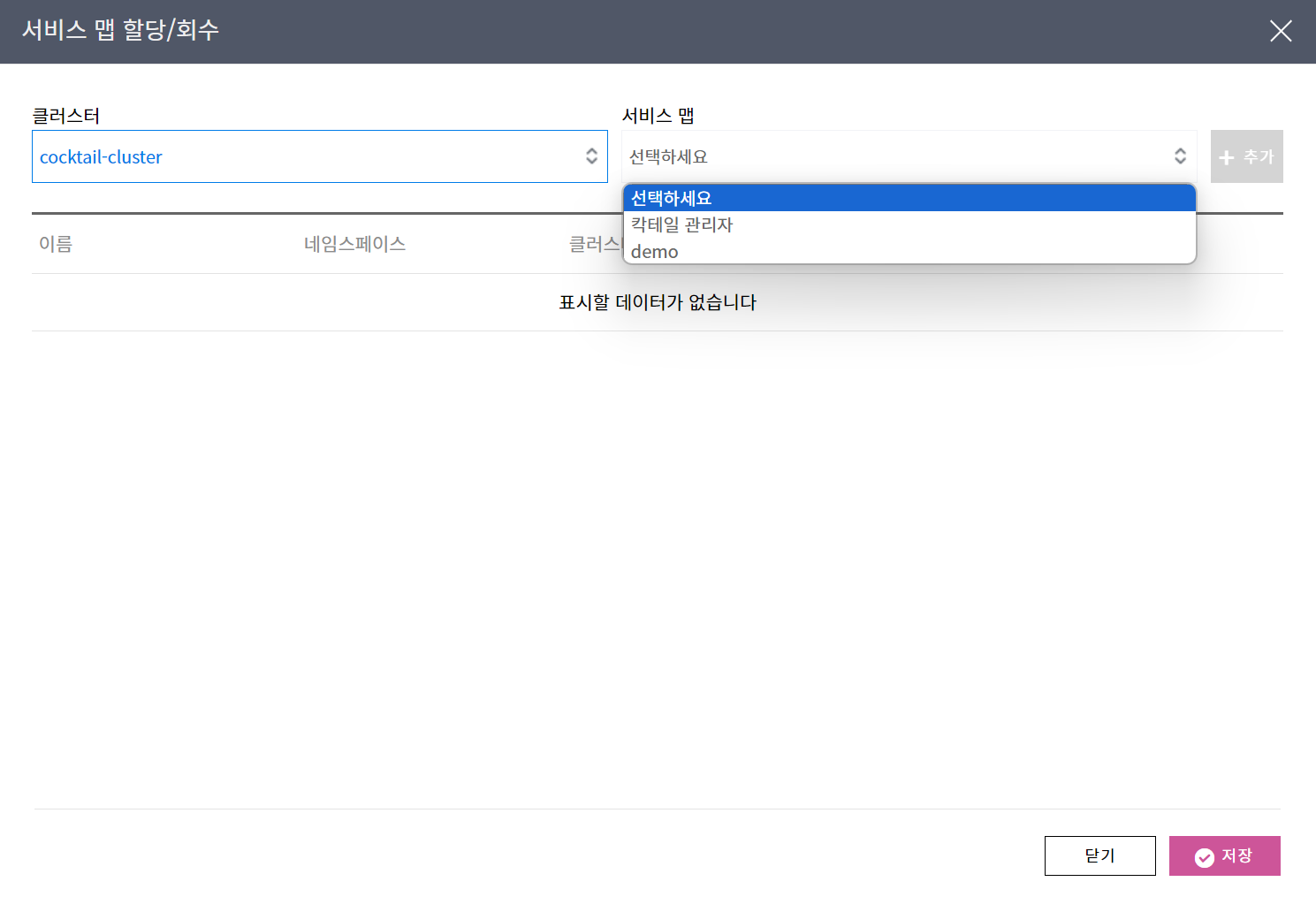This screenshot has height=912, width=1316.
Task: Click the 네임스페이스 column header
Action: [x=354, y=244]
